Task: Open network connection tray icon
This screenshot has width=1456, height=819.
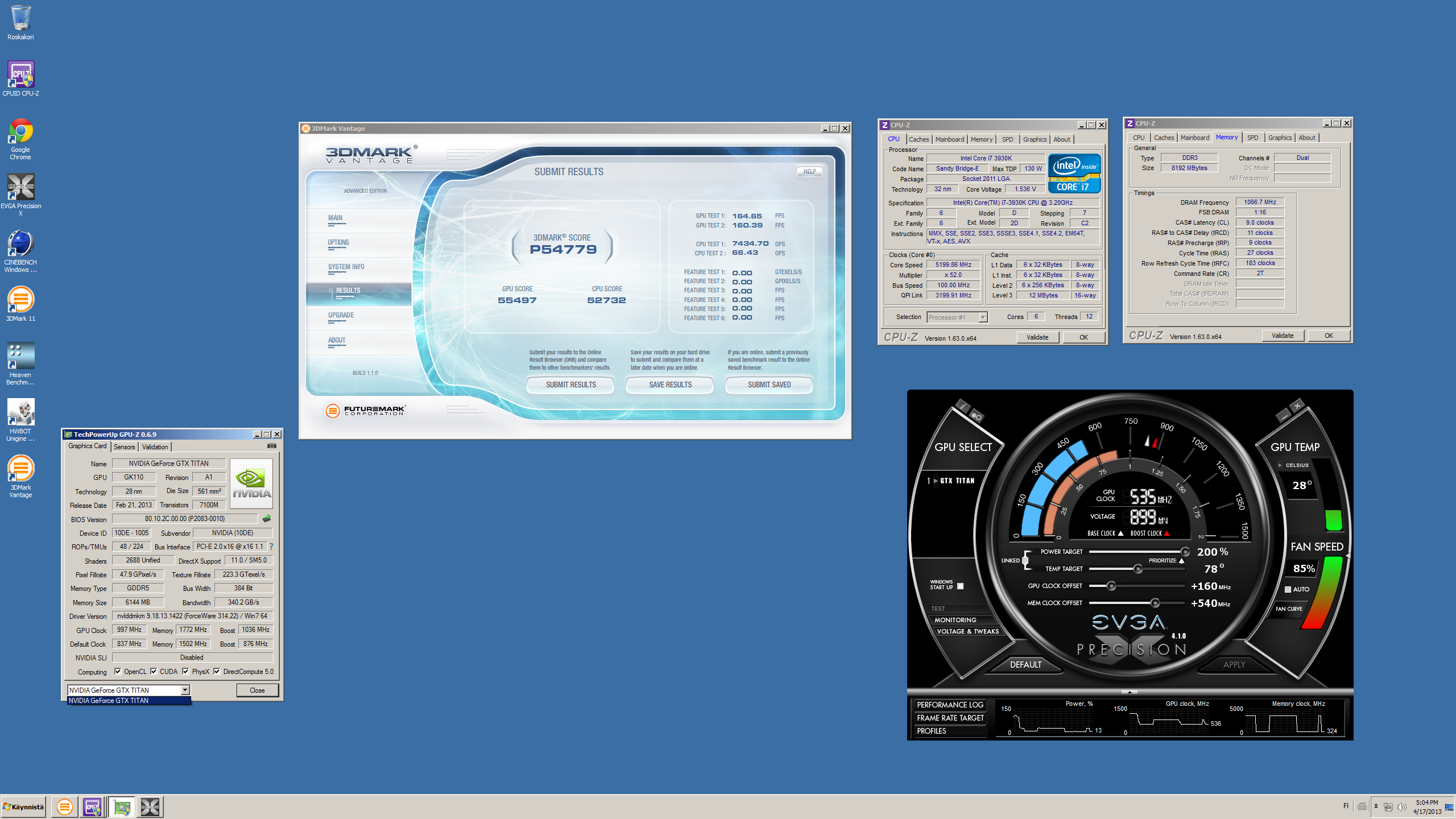Action: tap(1388, 806)
